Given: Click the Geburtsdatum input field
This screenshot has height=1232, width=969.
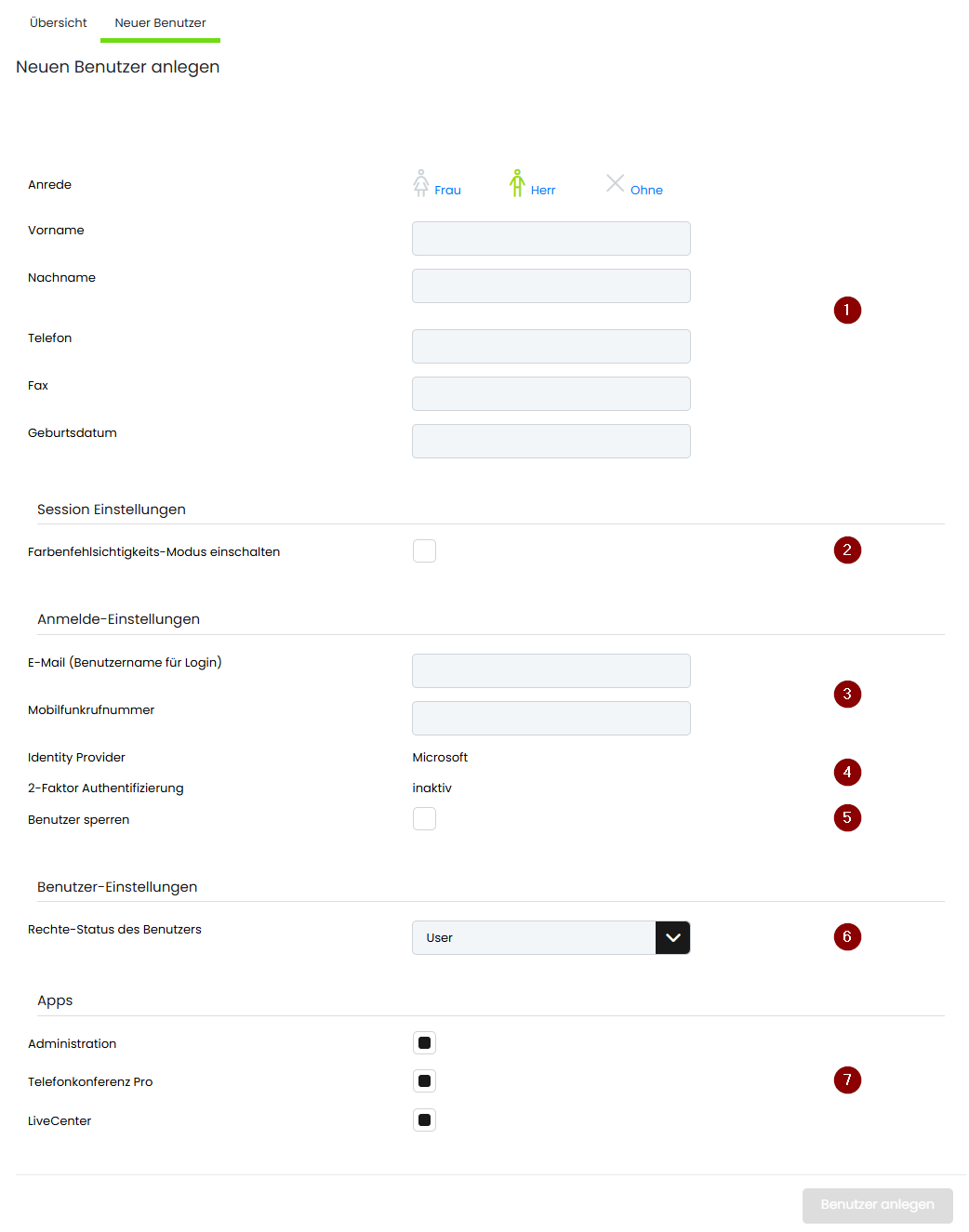Looking at the screenshot, I should [x=551, y=441].
